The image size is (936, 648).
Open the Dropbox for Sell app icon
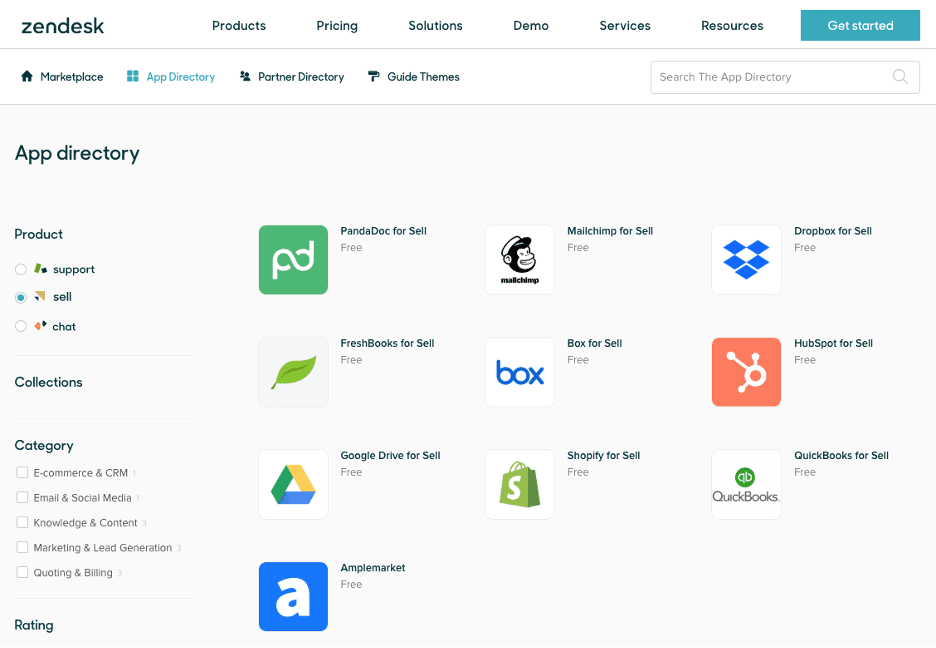click(746, 260)
